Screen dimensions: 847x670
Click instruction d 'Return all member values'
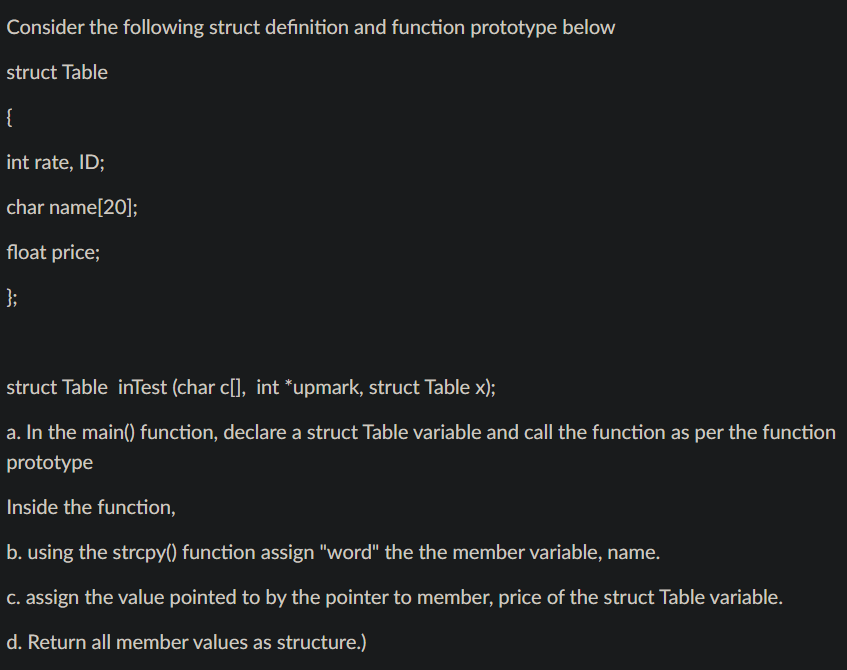click(186, 642)
